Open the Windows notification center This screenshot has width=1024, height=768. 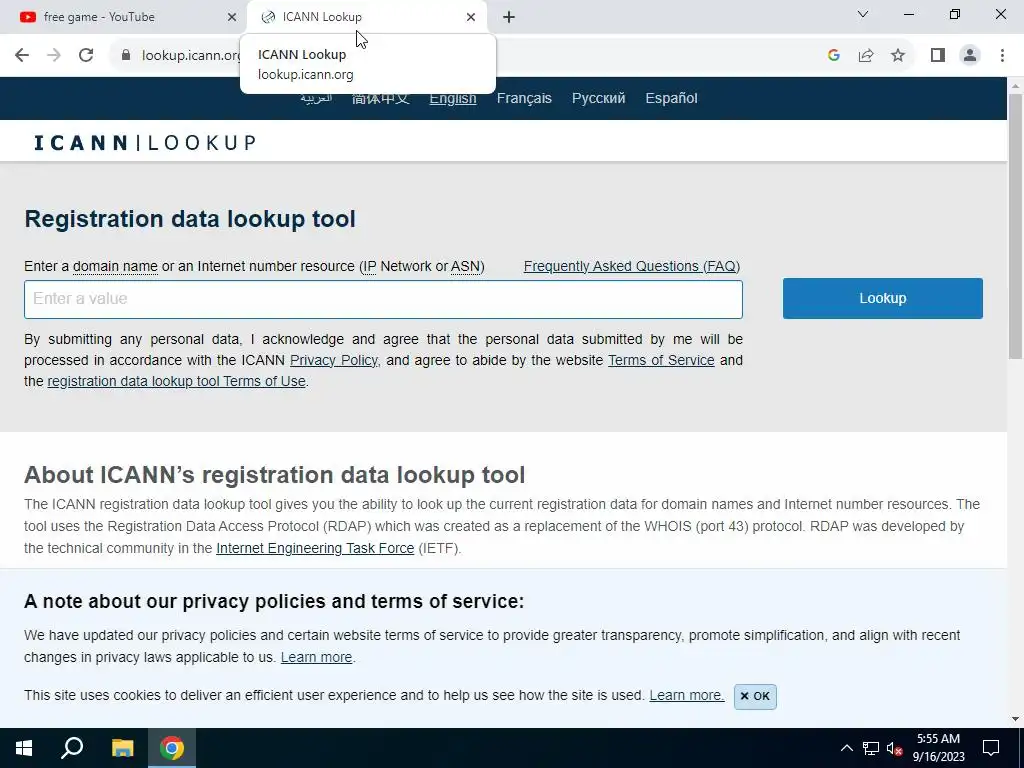(x=991, y=748)
